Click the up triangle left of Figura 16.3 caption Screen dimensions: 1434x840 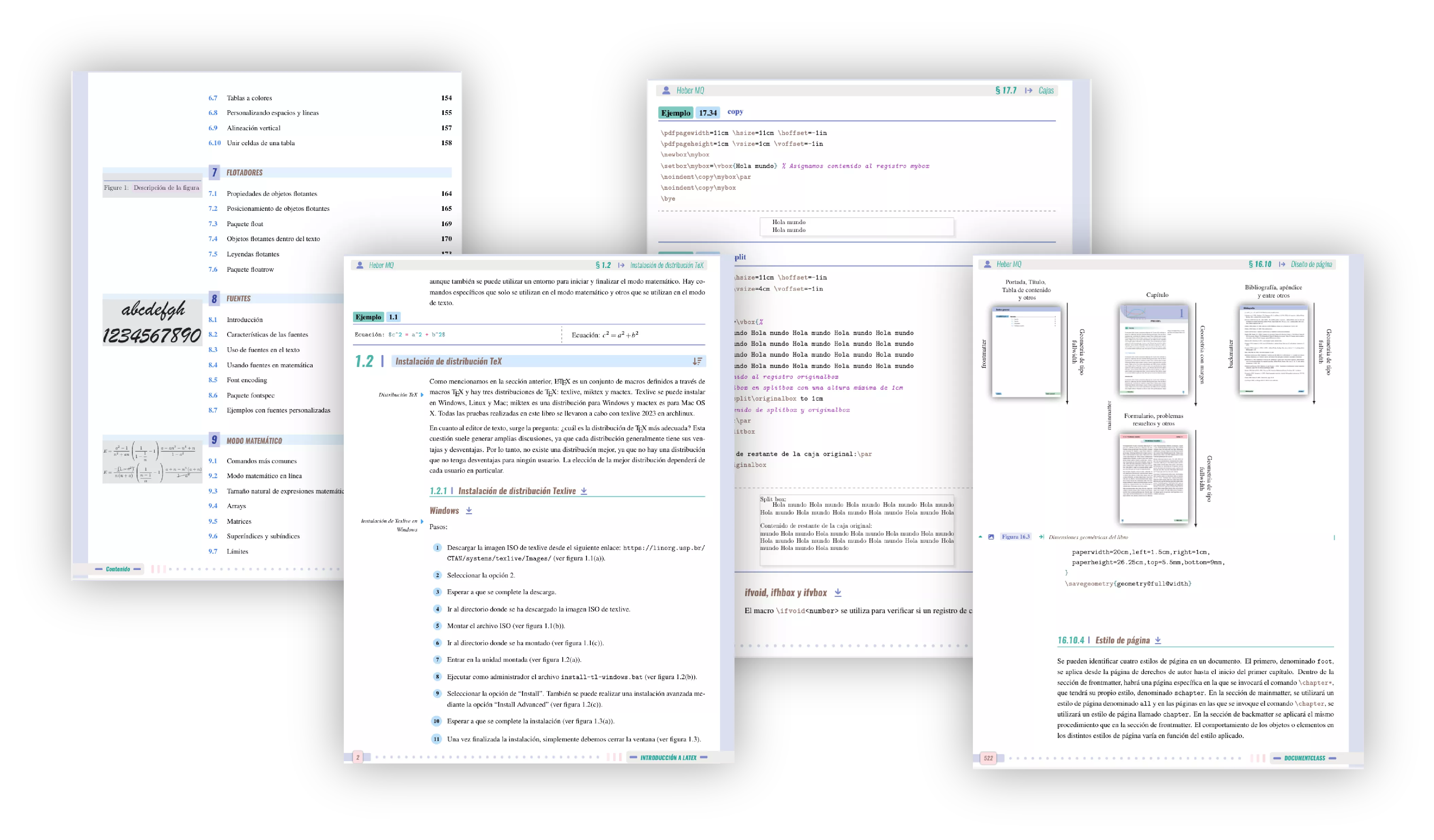(x=980, y=537)
